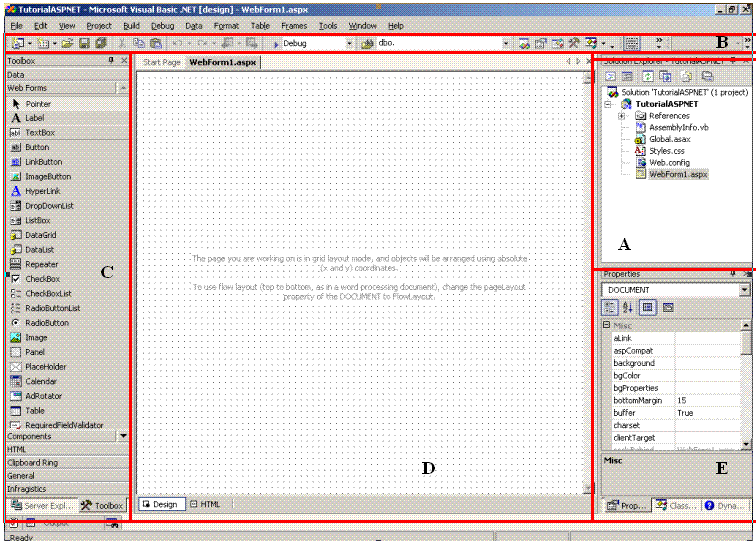Select the Button control in Toolbox
The image size is (756, 541).
pos(68,147)
